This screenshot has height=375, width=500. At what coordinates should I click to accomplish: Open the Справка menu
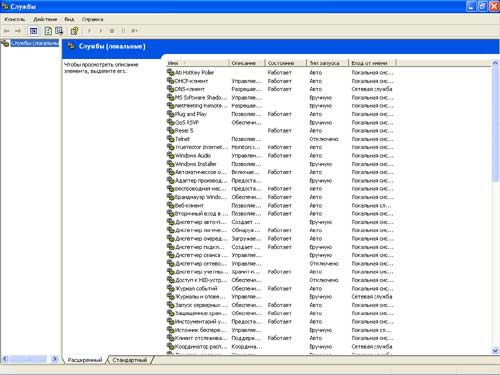tap(93, 19)
